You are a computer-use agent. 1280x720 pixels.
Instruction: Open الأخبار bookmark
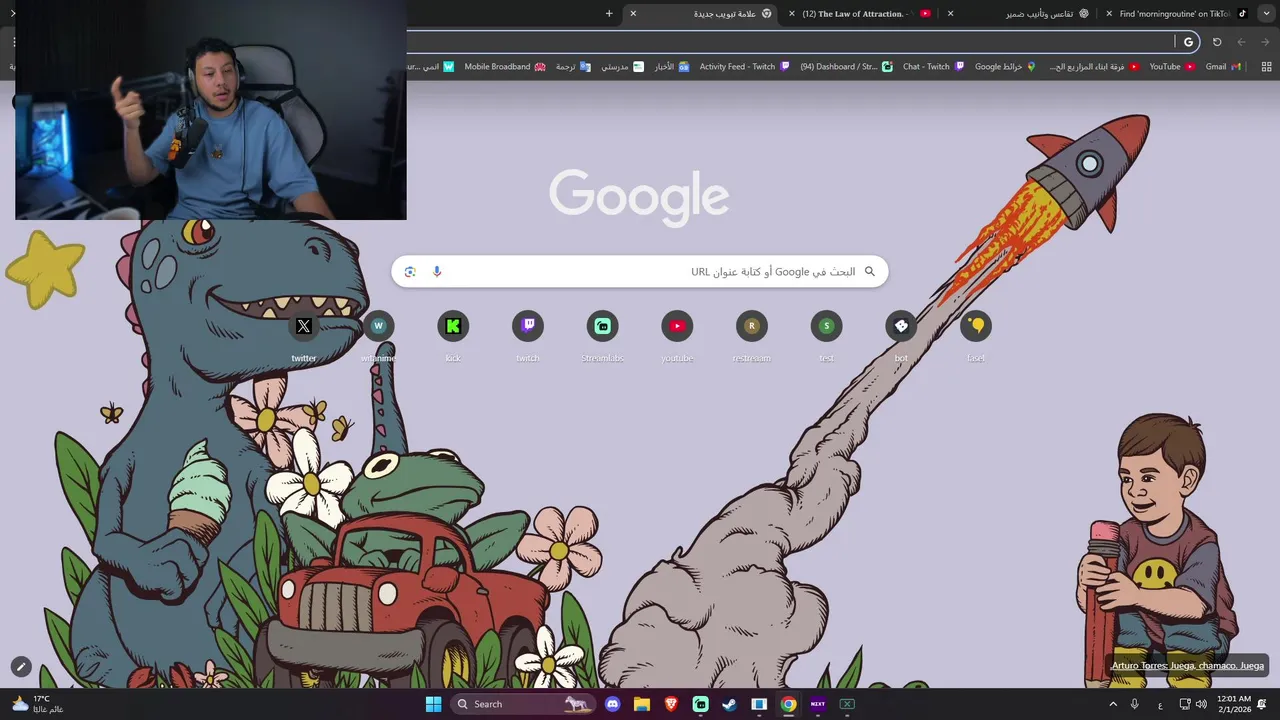pyautogui.click(x=672, y=67)
